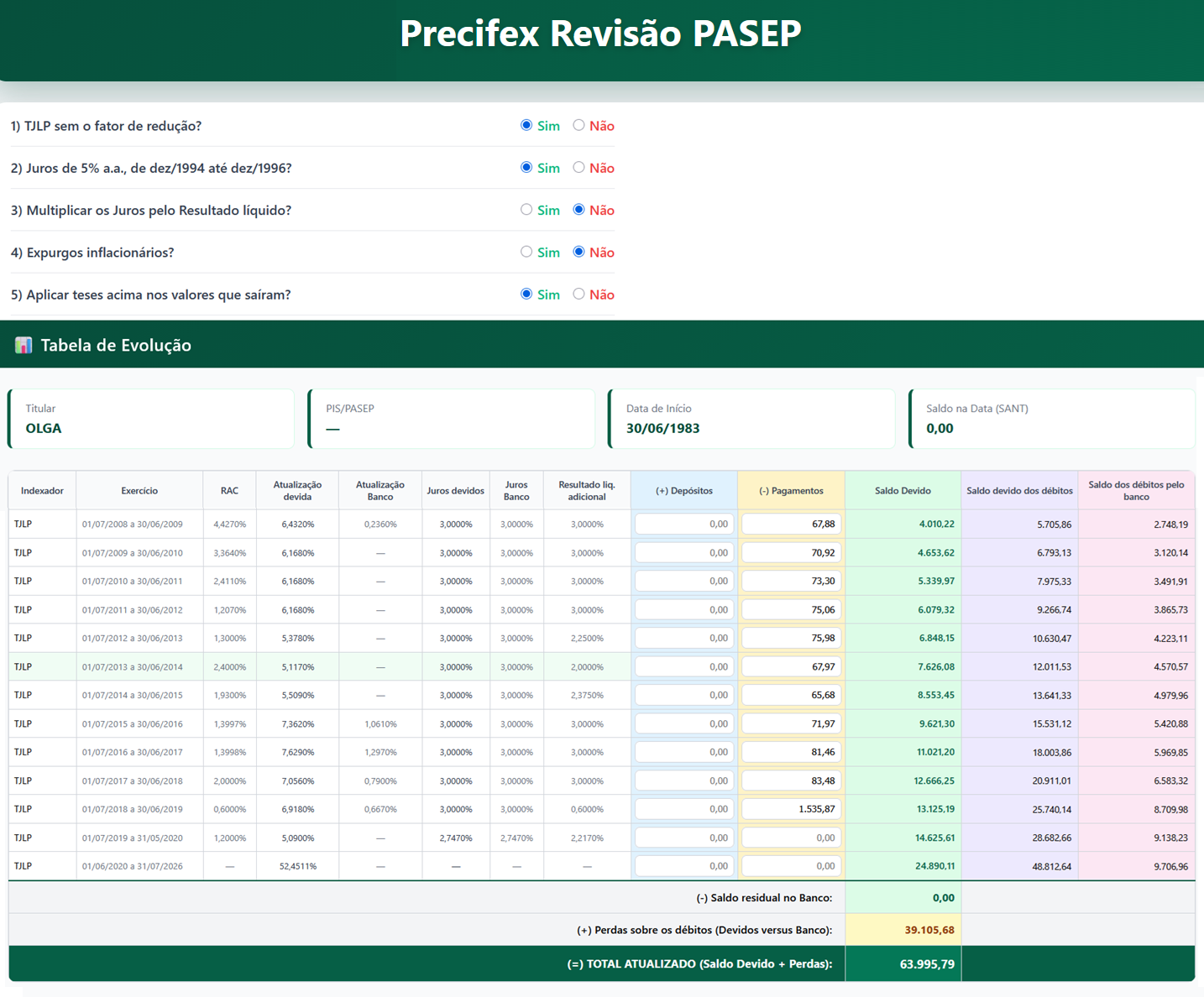1204x997 pixels.
Task: Click the Exercício column header
Action: pos(139,491)
